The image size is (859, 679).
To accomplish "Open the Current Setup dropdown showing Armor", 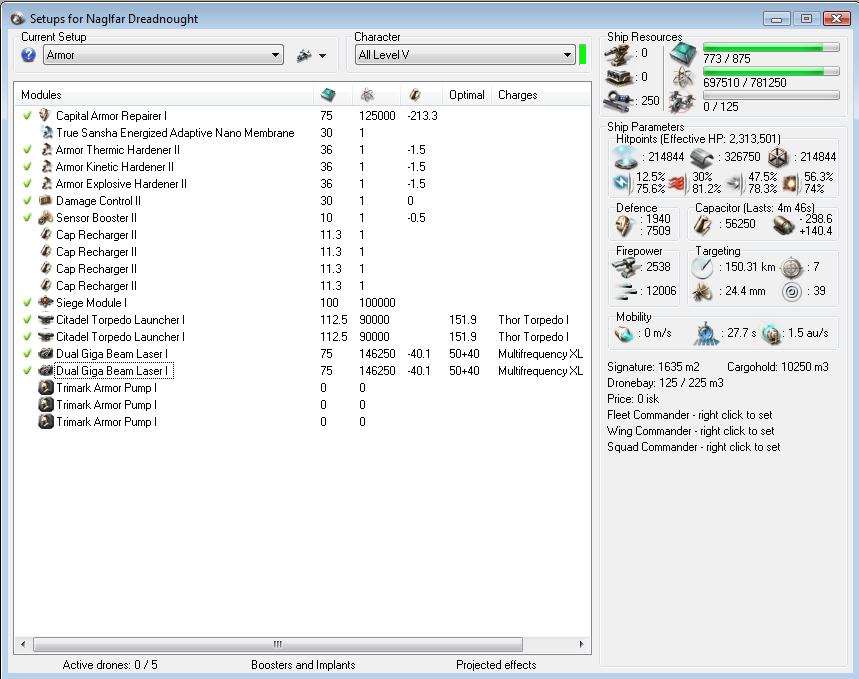I will tap(164, 55).
